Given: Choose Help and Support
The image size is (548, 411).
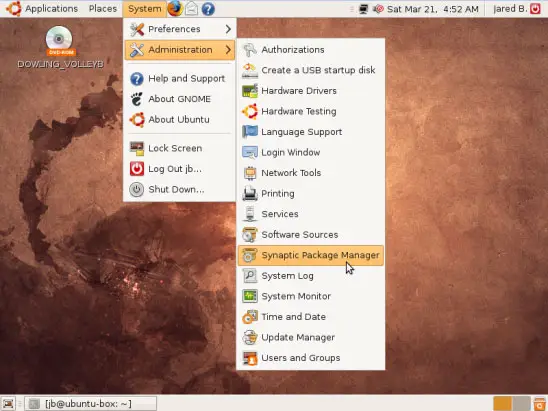Looking at the screenshot, I should click(180, 79).
